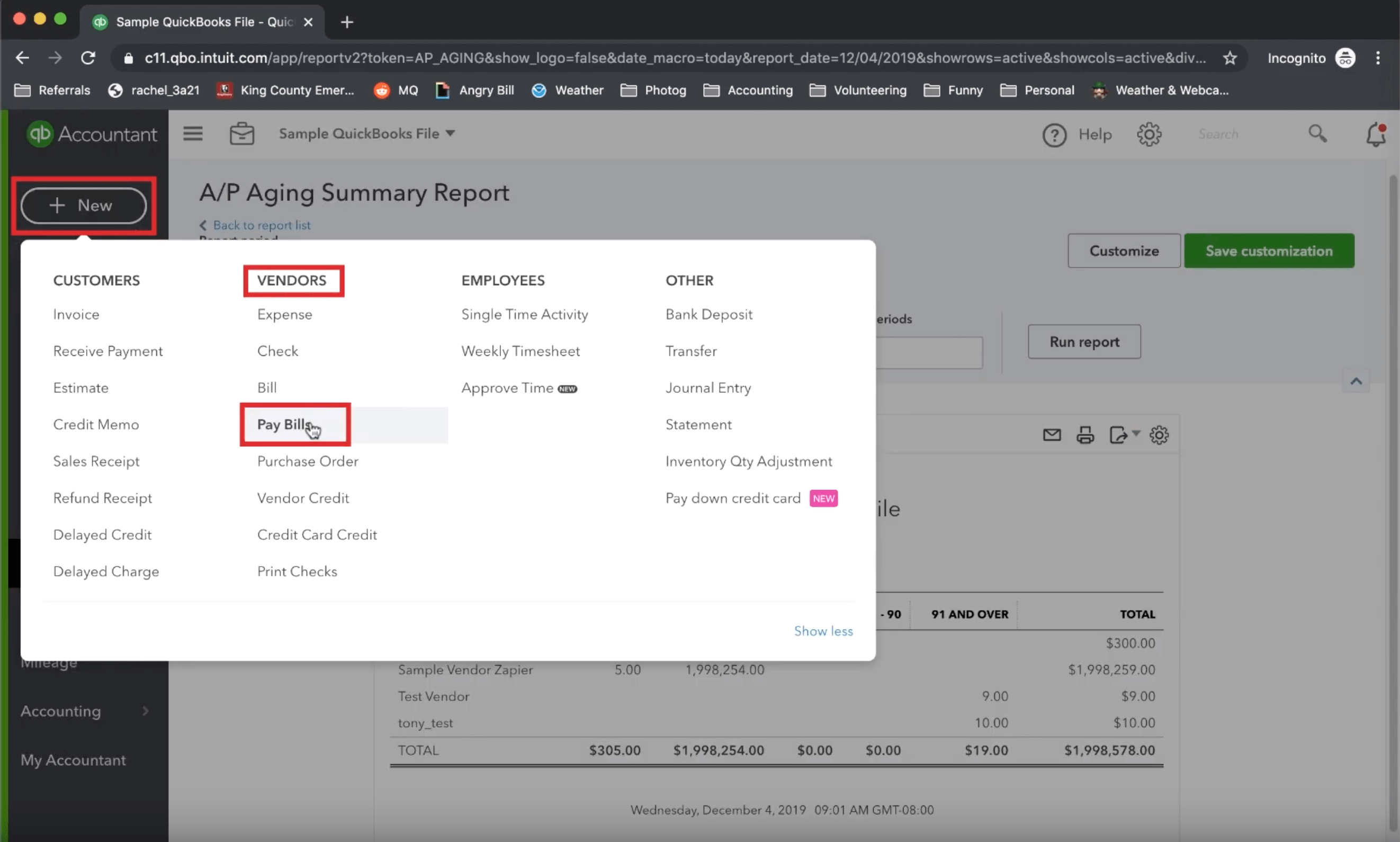Screen dimensions: 1400x842
Task: Click Save customization
Action: coord(1269,251)
